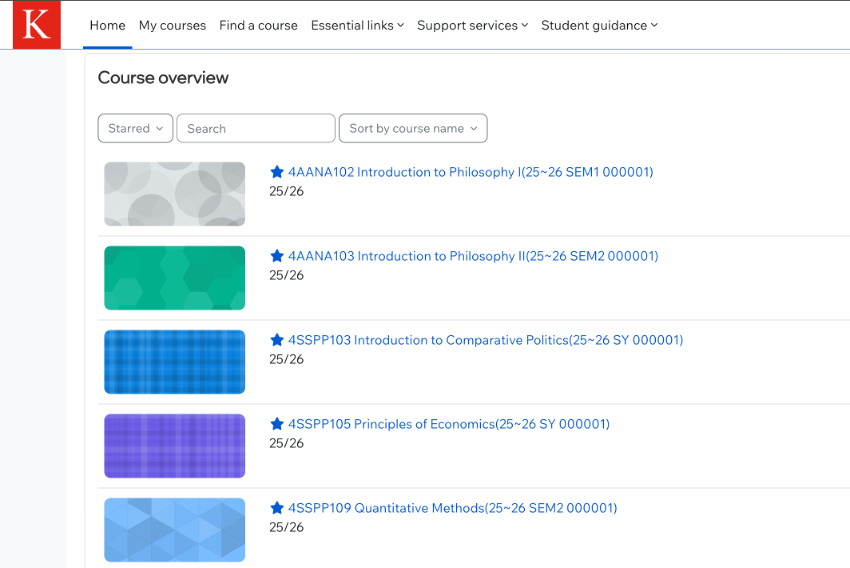Click the light blue triangle thumbnail for Quantitative Methods

175,530
